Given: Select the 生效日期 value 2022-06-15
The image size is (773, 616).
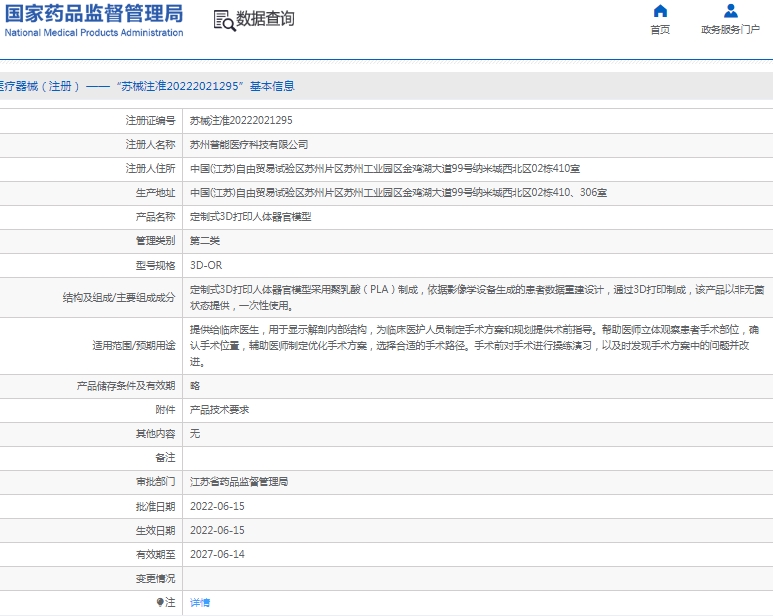Looking at the screenshot, I should [x=217, y=531].
